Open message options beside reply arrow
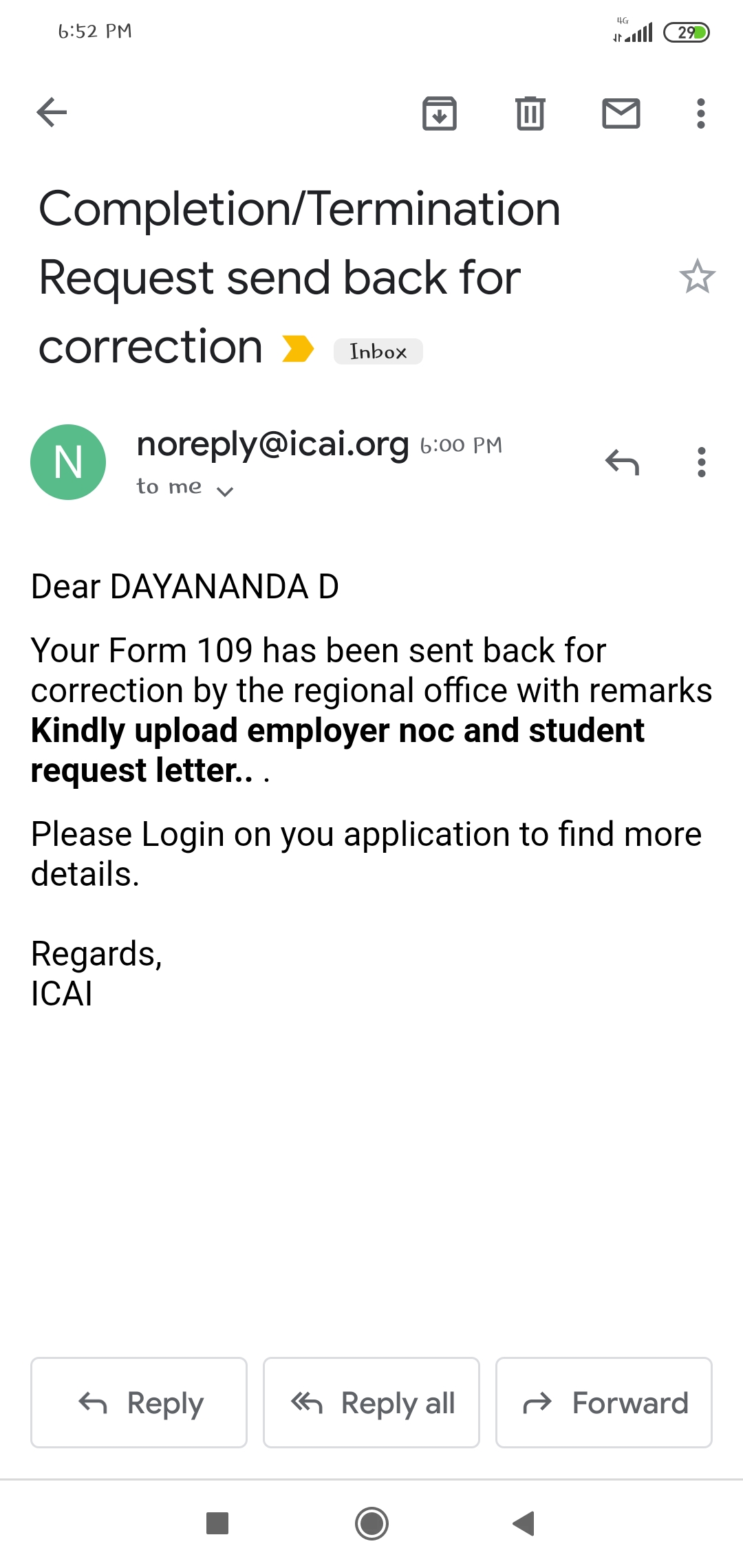 tap(701, 462)
